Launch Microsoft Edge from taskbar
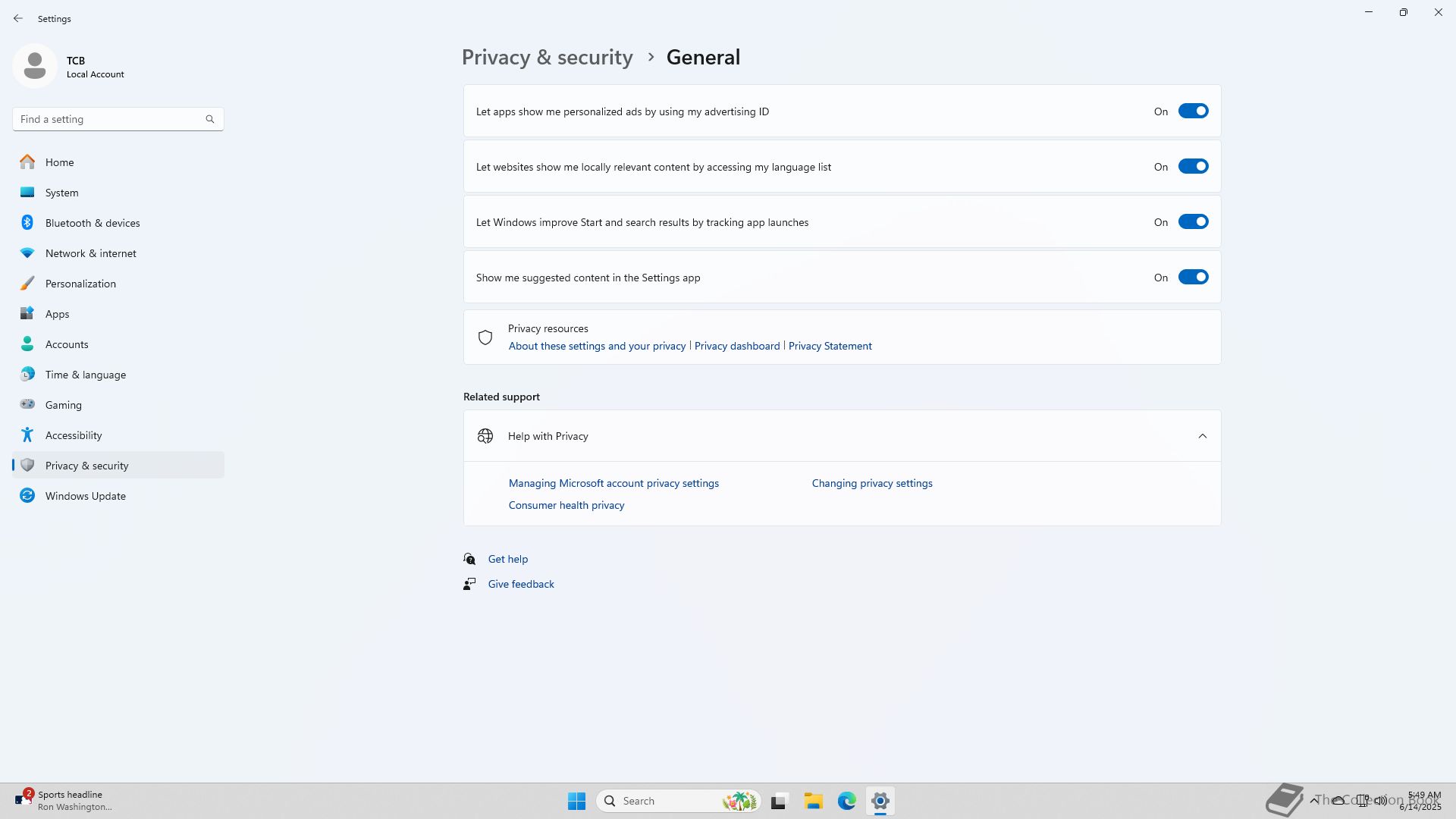The width and height of the screenshot is (1456, 819). 846,801
